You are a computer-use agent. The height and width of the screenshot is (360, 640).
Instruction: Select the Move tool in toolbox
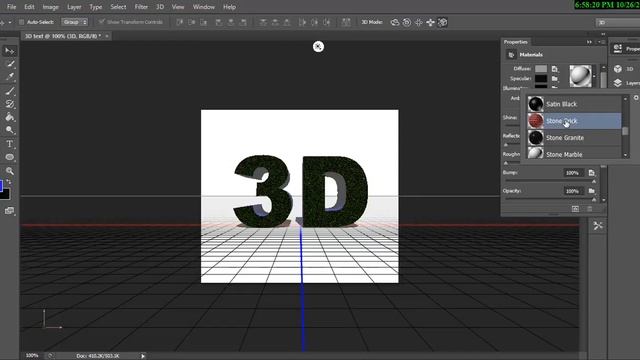click(x=9, y=51)
